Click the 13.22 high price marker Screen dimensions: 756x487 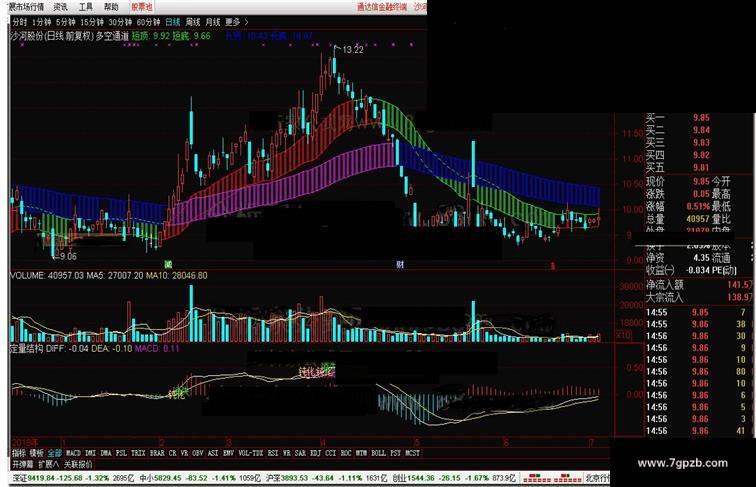pos(352,50)
